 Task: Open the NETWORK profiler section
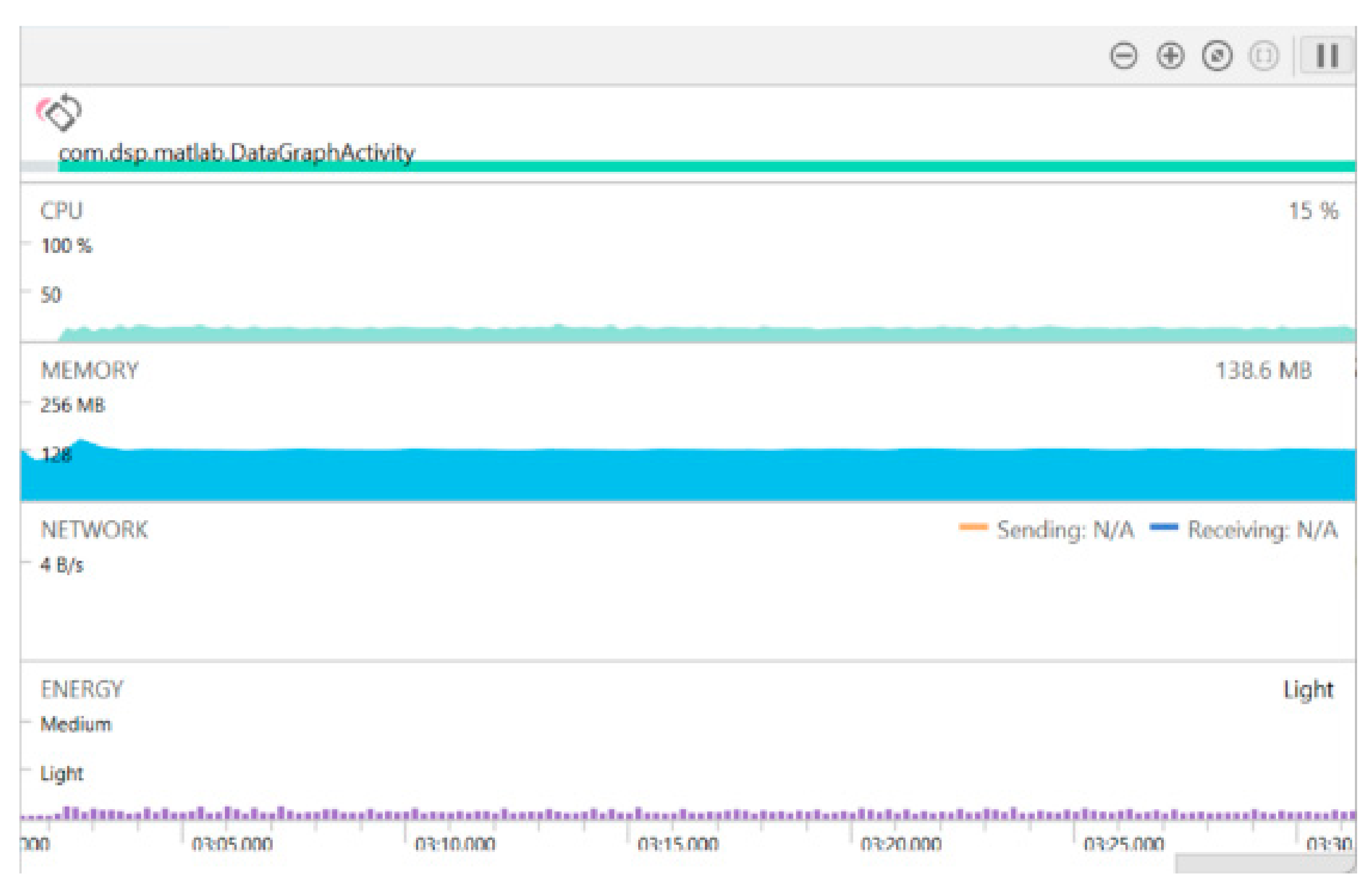click(94, 530)
